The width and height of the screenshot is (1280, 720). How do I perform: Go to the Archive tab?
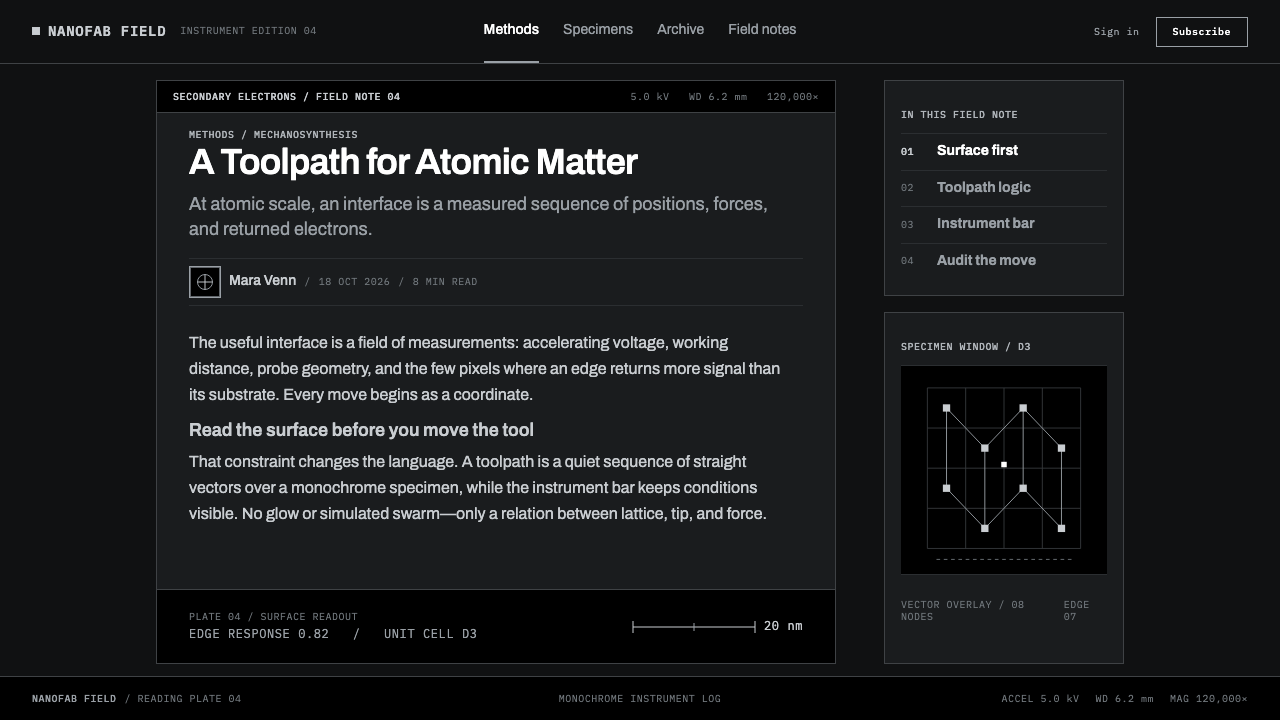pos(680,30)
